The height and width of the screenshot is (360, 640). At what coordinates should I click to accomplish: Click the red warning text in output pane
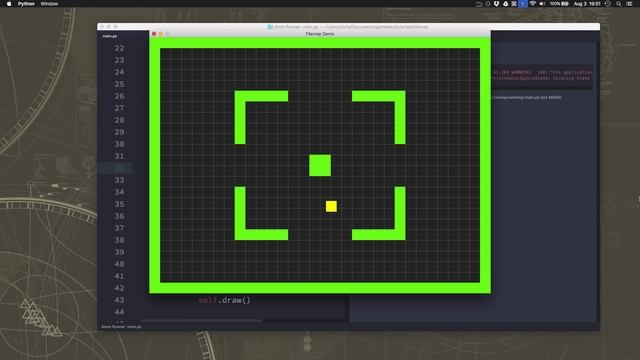[x=542, y=75]
